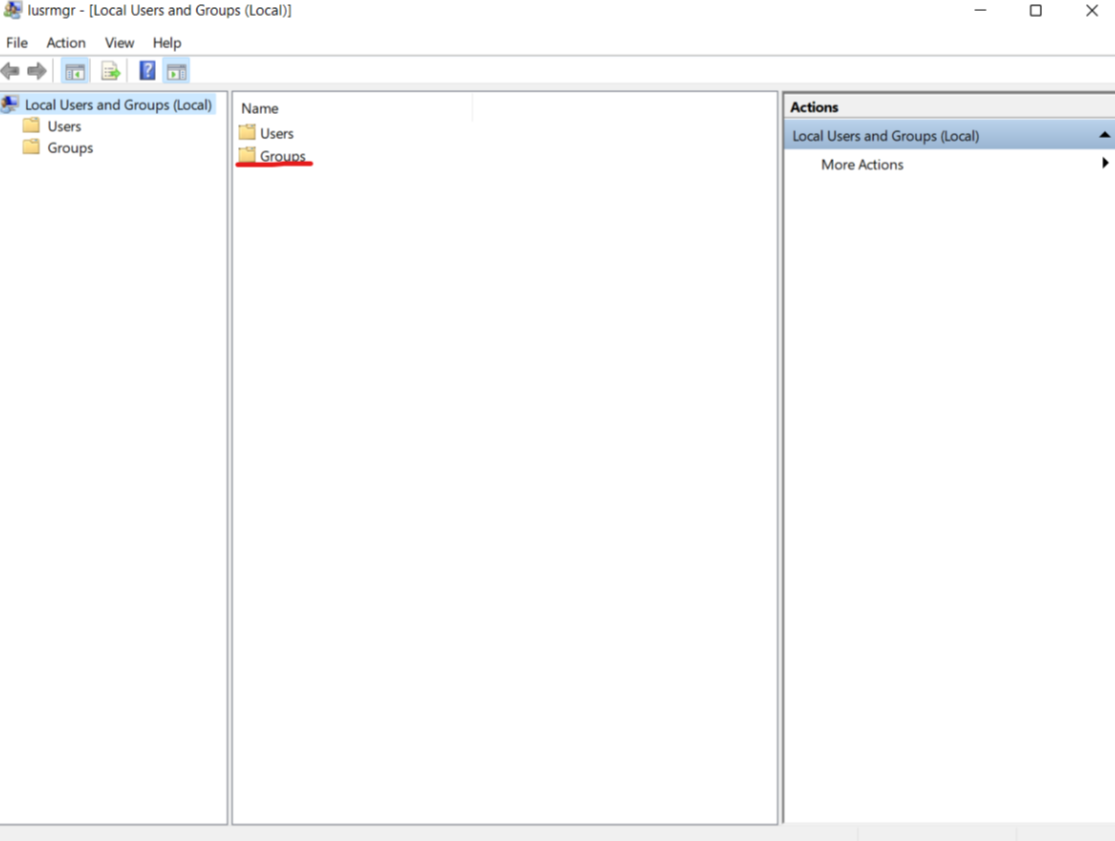Click the Back navigation arrow icon
The width and height of the screenshot is (1115, 841).
tap(11, 70)
